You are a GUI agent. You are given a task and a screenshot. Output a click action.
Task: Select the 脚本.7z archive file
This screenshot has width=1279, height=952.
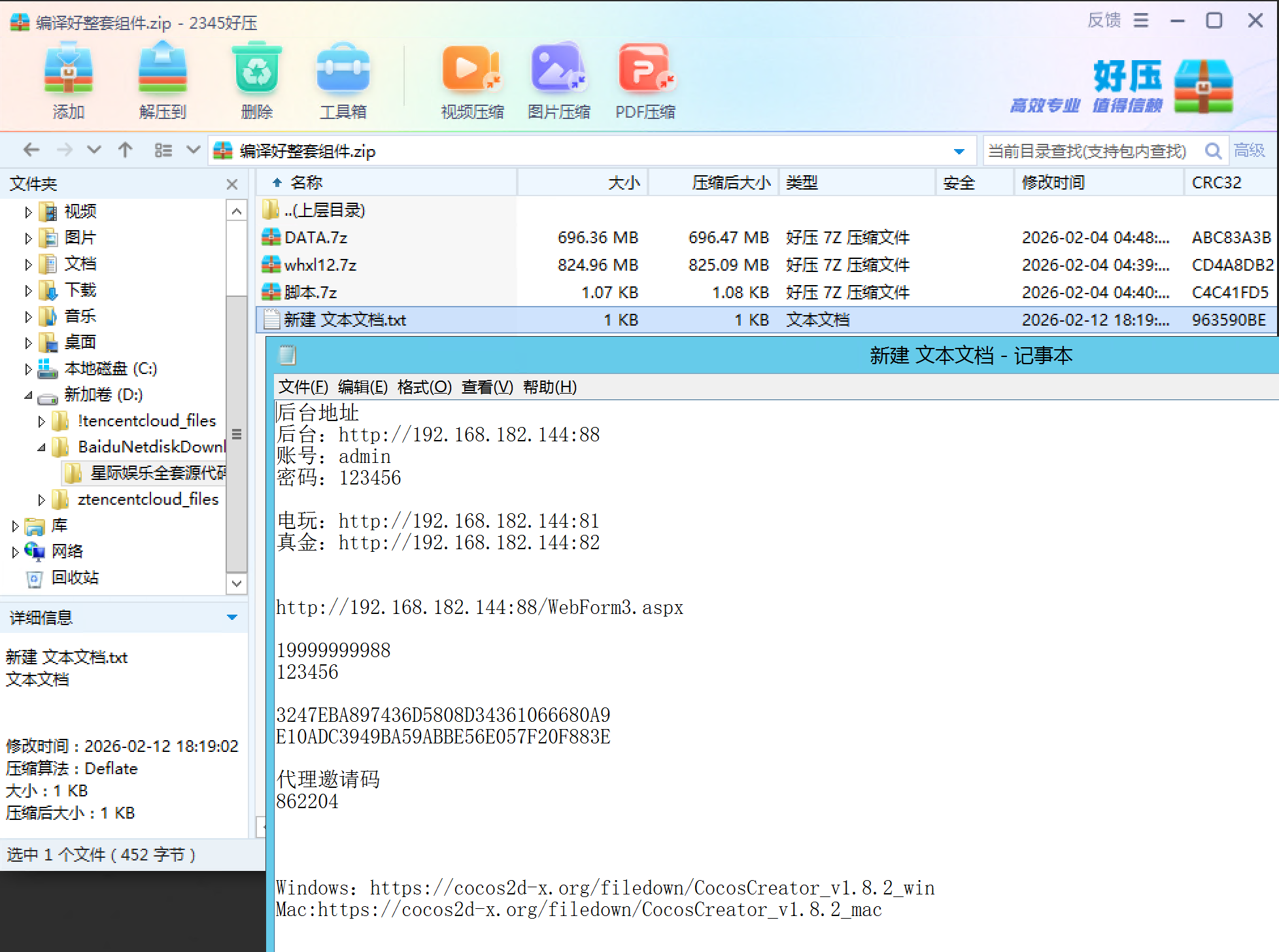(767, 292)
